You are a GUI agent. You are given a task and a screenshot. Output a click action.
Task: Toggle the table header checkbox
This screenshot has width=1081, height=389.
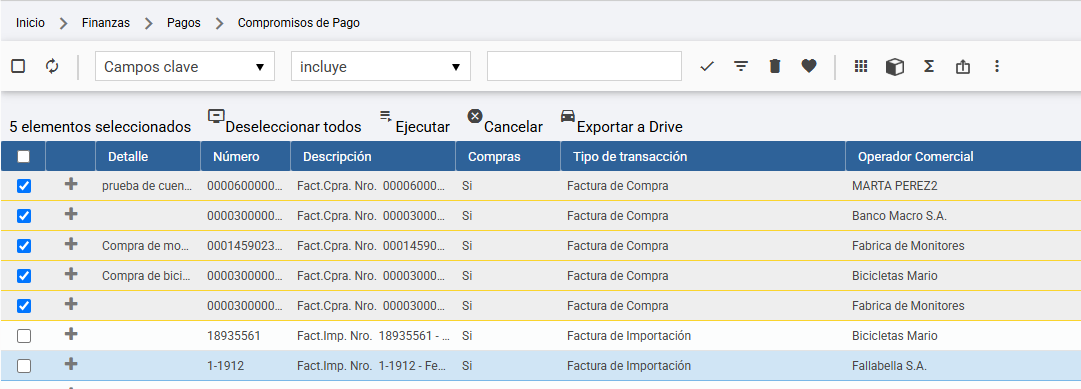tap(23, 157)
